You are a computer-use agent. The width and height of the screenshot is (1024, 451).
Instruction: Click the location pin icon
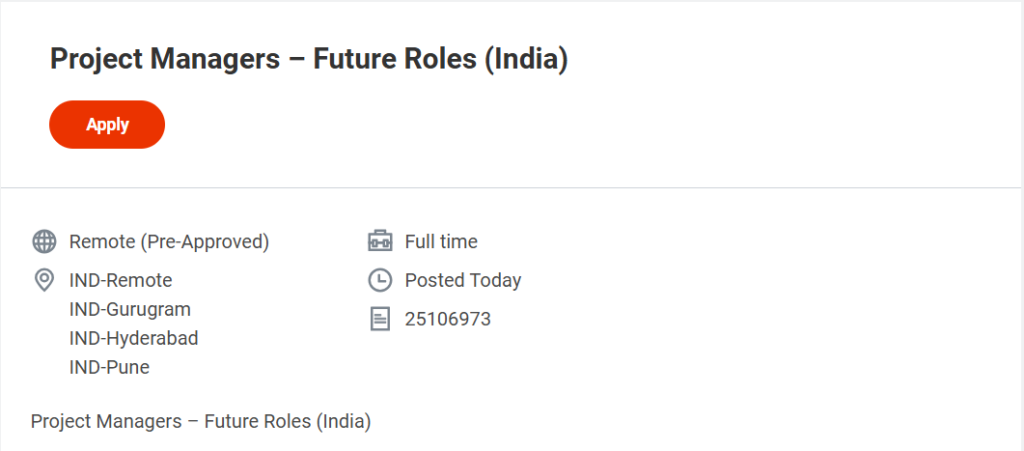click(44, 280)
